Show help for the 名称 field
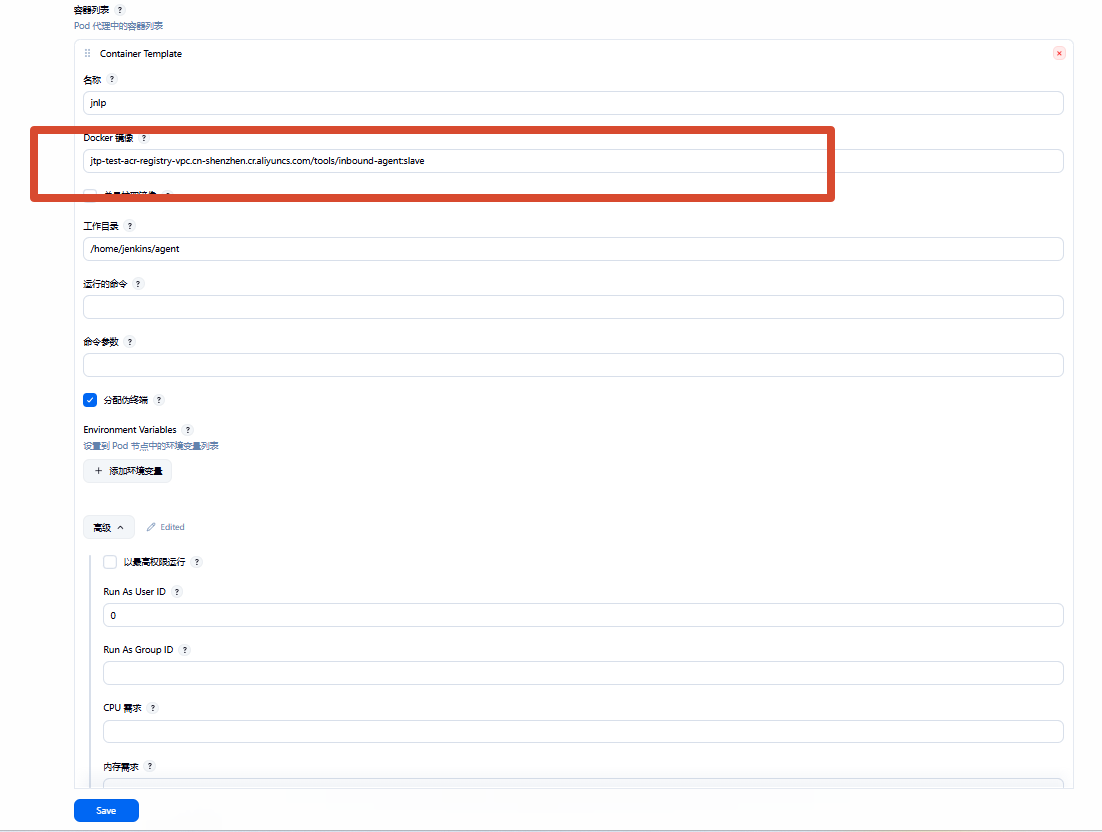This screenshot has width=1102, height=832. [x=112, y=79]
